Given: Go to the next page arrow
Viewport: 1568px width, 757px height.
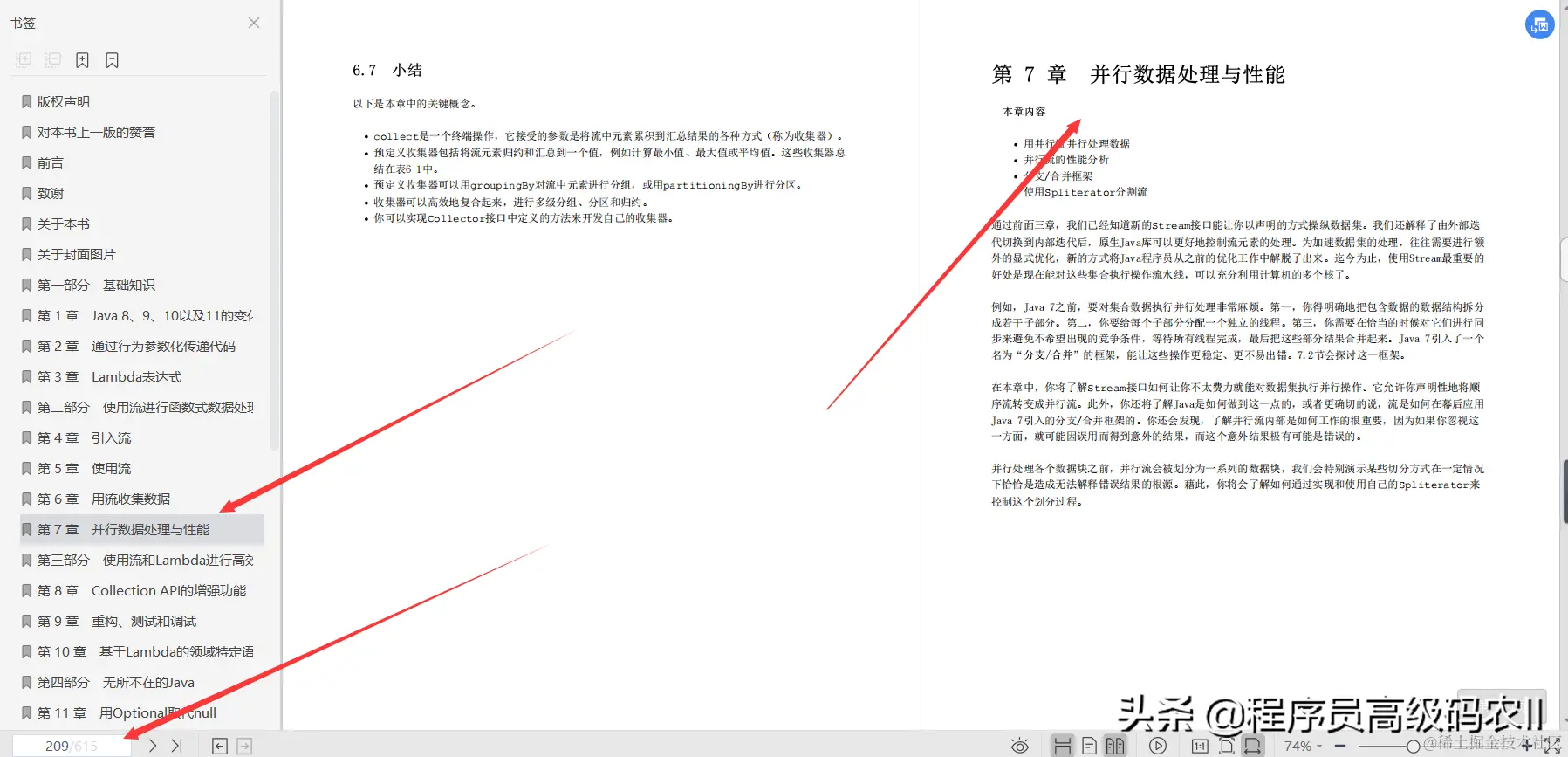Looking at the screenshot, I should click(x=153, y=746).
